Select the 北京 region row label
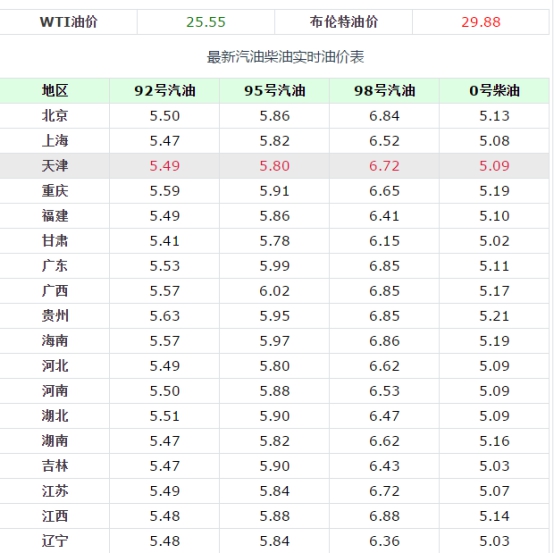The image size is (554, 553). point(54,116)
